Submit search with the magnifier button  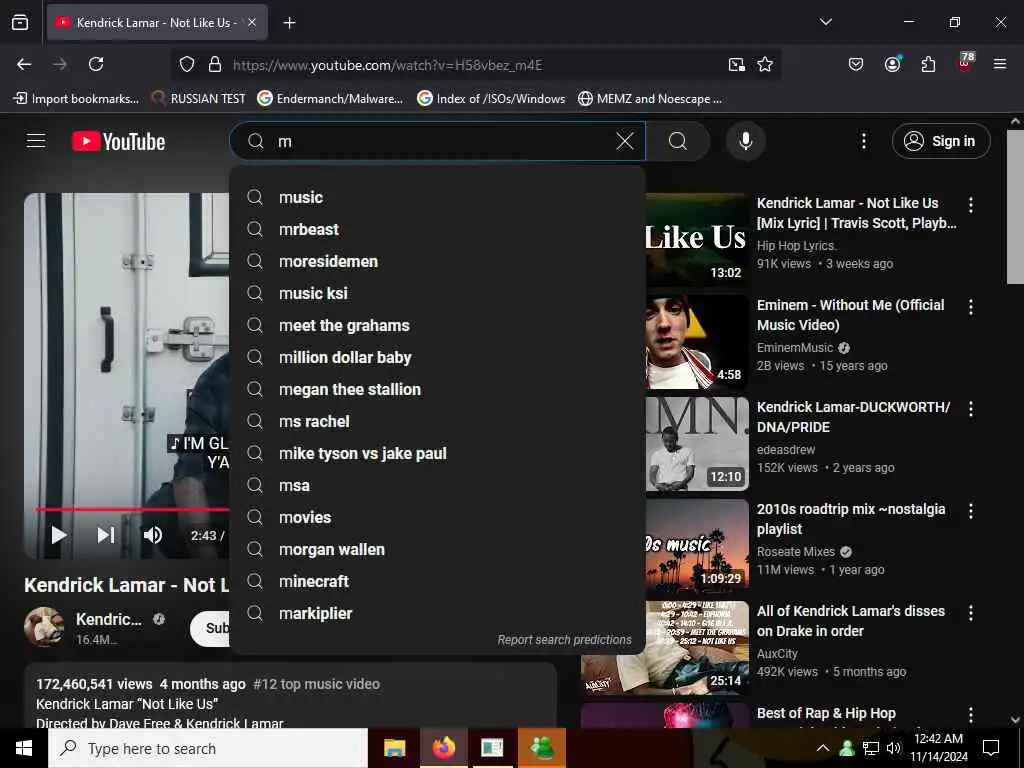(678, 141)
